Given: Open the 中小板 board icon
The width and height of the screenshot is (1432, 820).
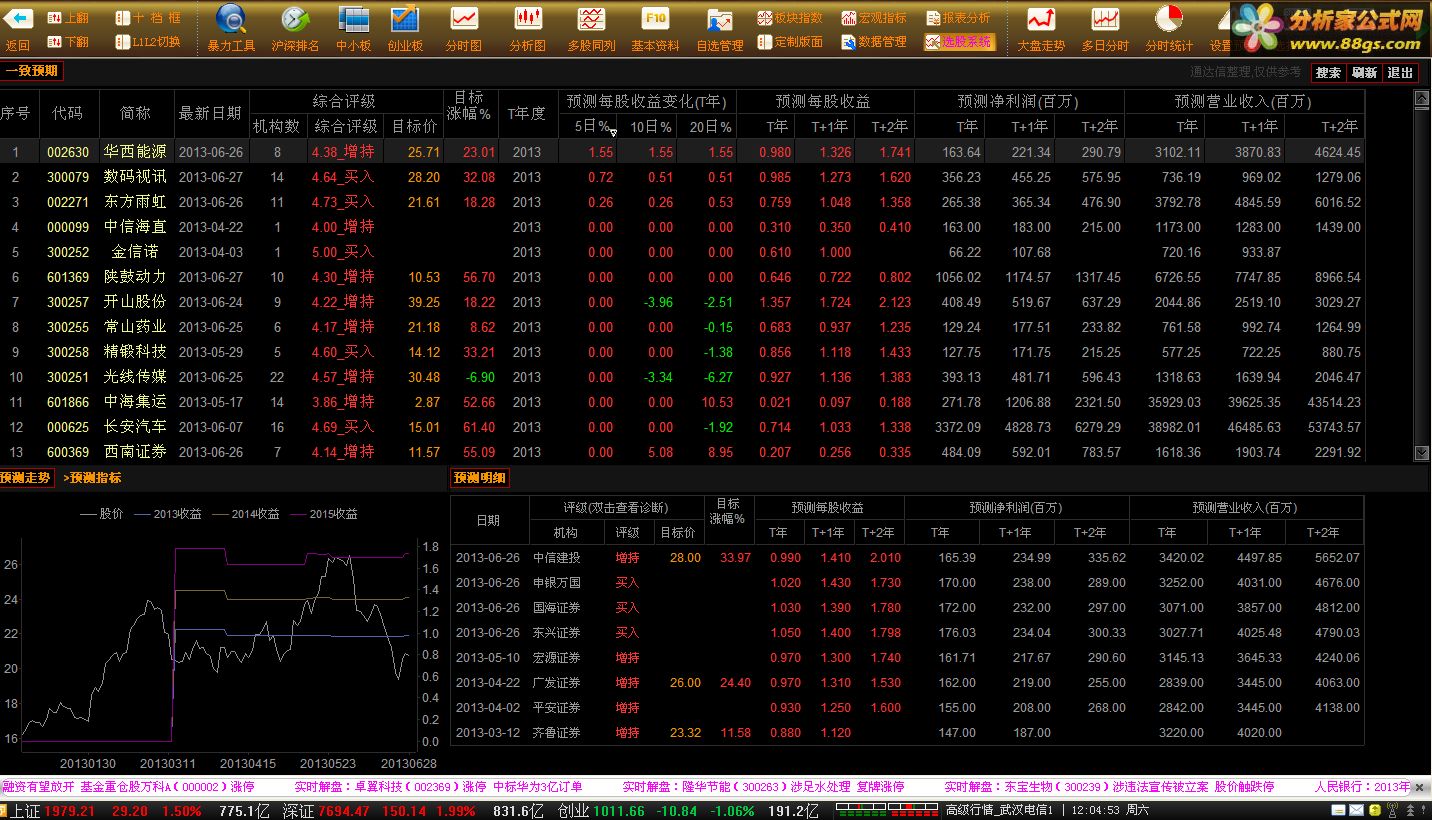Looking at the screenshot, I should [354, 19].
